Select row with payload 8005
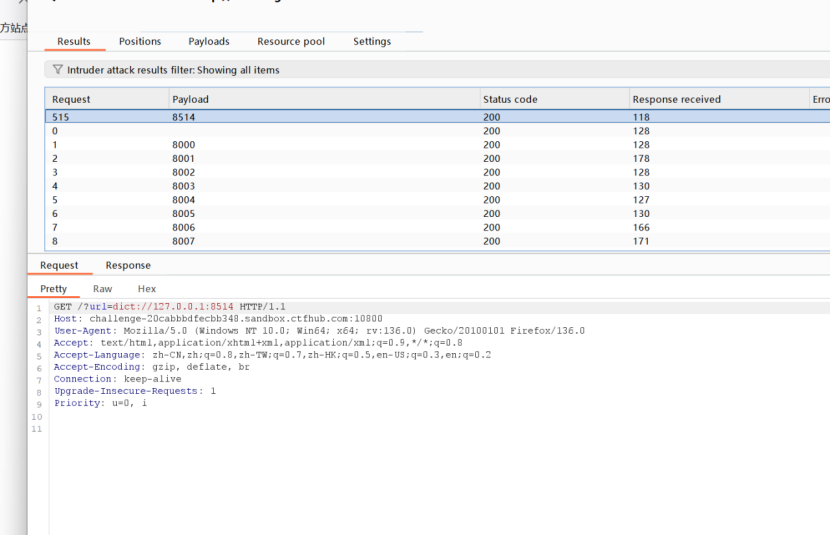 click(x=437, y=213)
